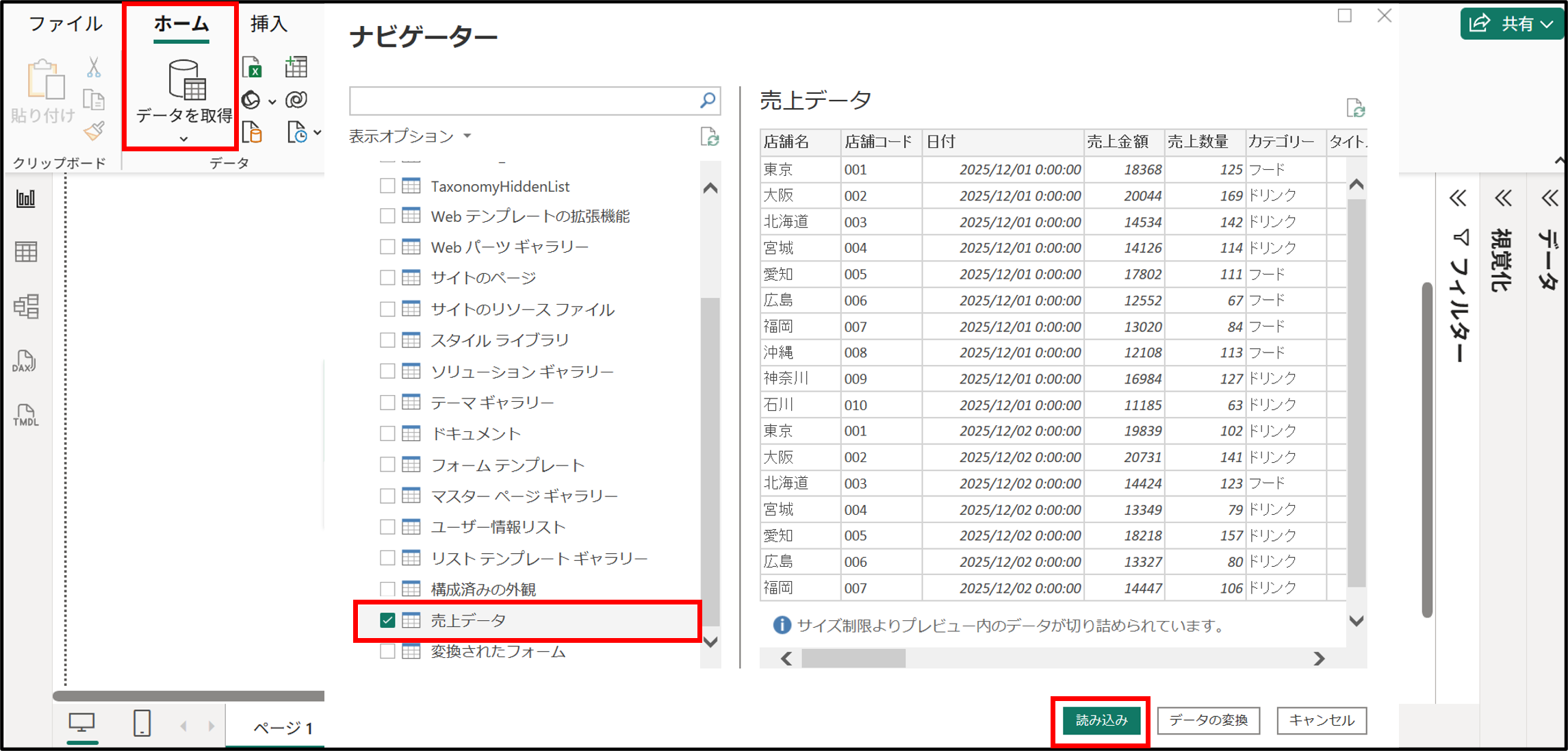The height and width of the screenshot is (751, 1568).
Task: Uncheck the 売上データ table
Action: pyautogui.click(x=389, y=621)
